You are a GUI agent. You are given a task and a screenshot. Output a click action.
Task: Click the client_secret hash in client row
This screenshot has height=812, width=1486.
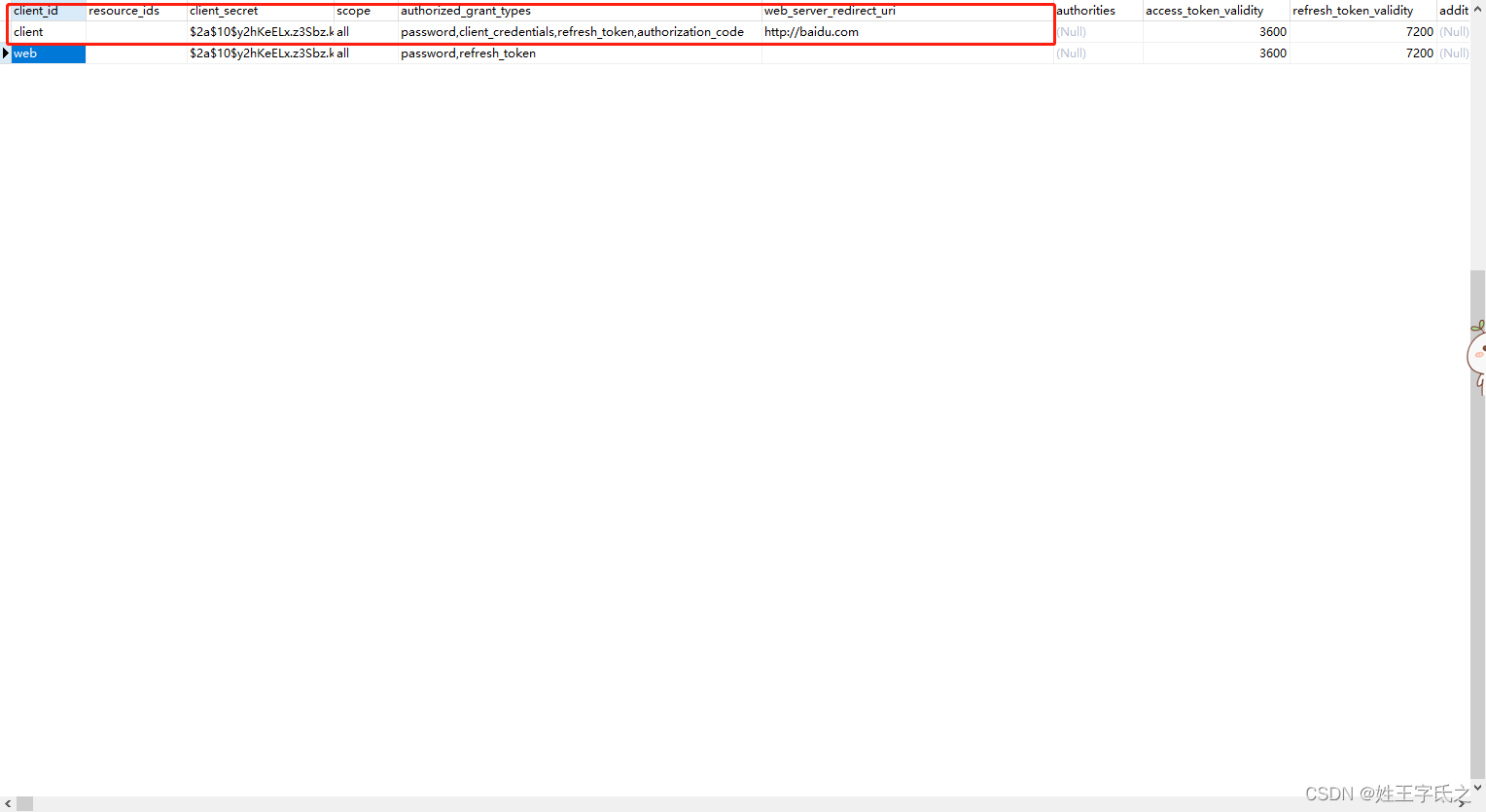(261, 32)
